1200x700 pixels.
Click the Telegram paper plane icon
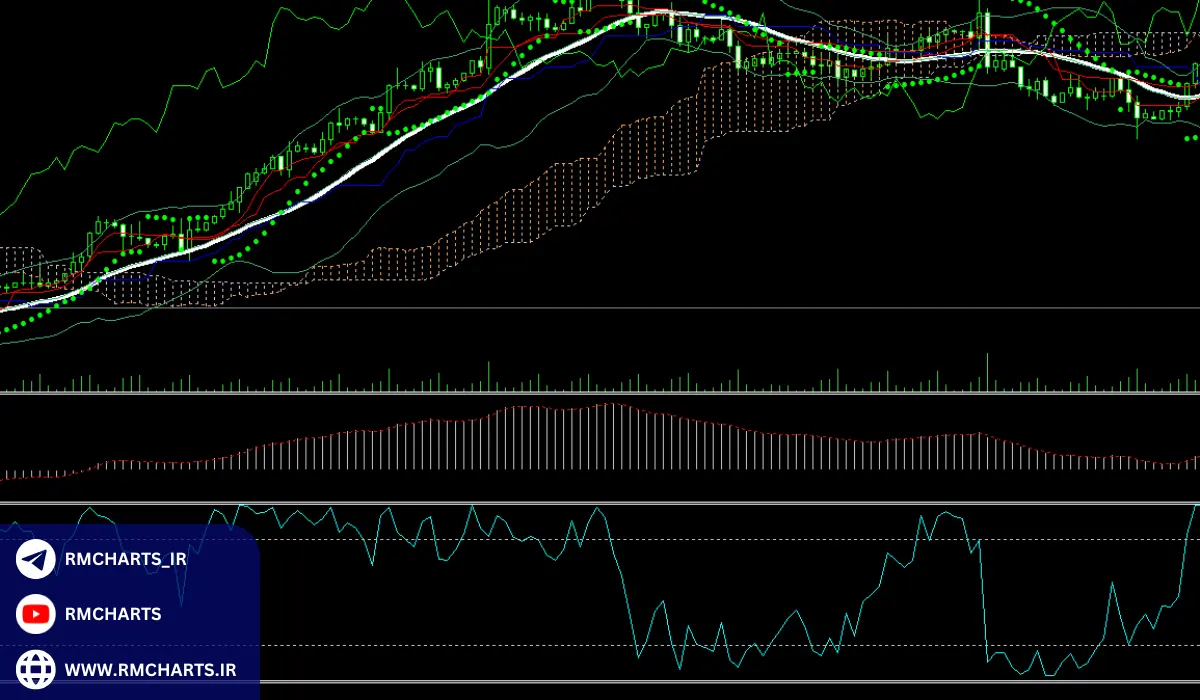coord(36,559)
